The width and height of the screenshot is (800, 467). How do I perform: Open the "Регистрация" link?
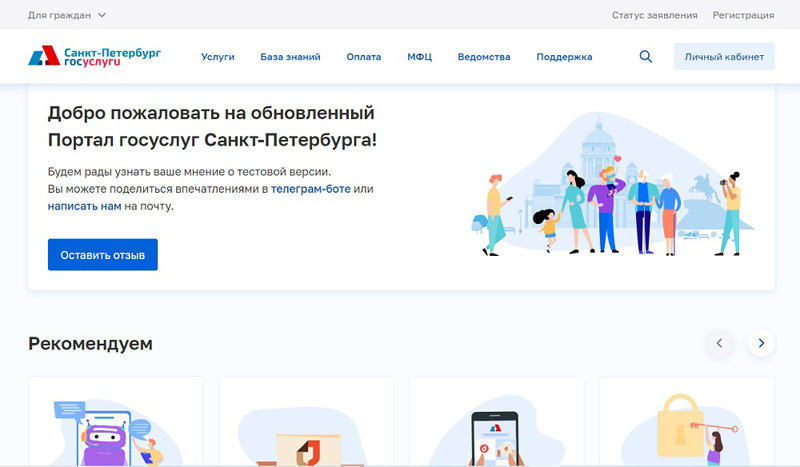743,15
